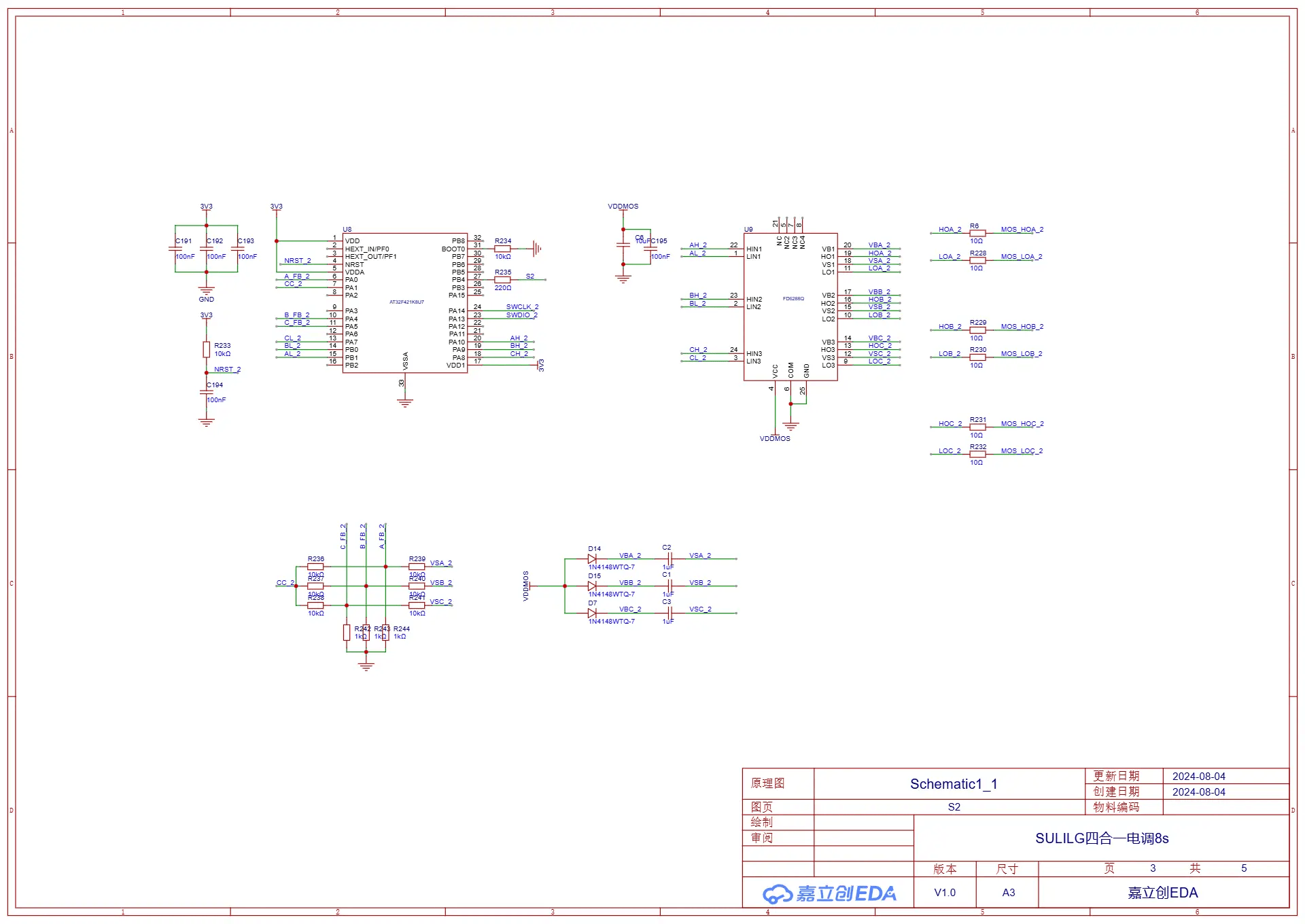Screen dimensions: 1305x924
Task: Click the SWDIO_2 net label
Action: (x=521, y=315)
